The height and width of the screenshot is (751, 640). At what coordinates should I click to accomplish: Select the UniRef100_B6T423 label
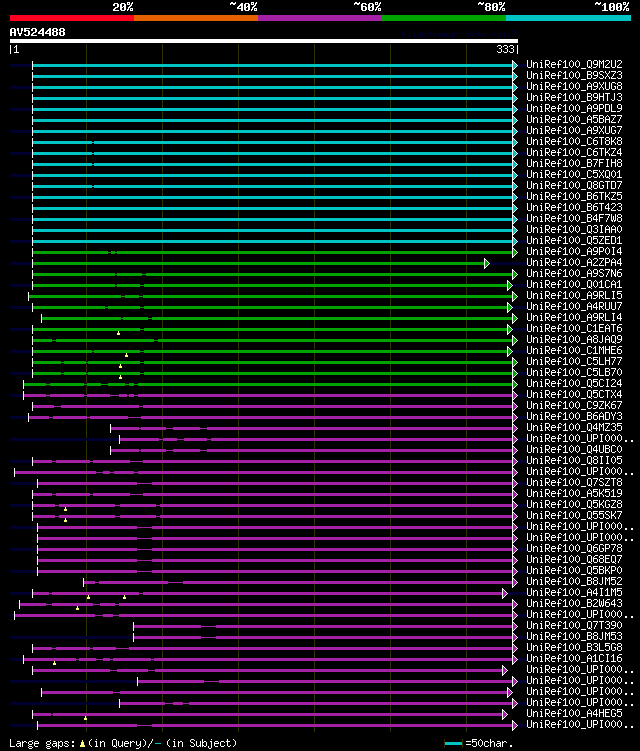[x=574, y=207]
